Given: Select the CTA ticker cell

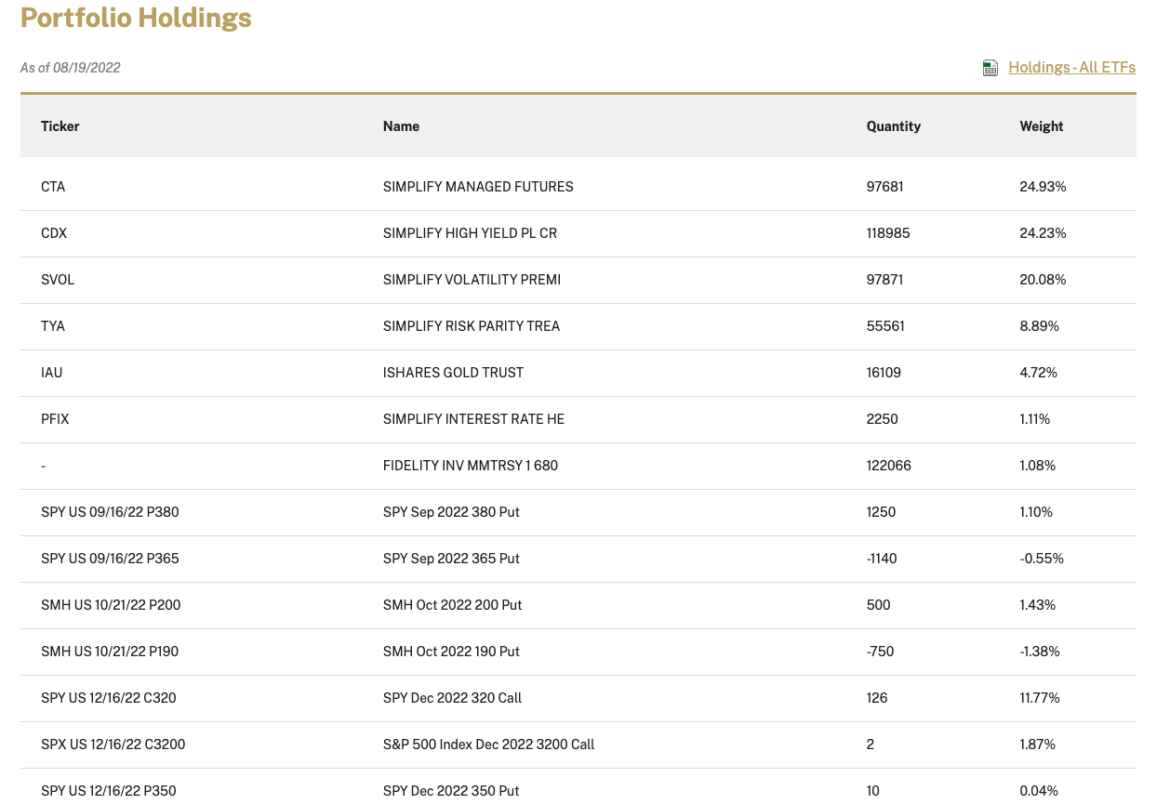Looking at the screenshot, I should (53, 187).
